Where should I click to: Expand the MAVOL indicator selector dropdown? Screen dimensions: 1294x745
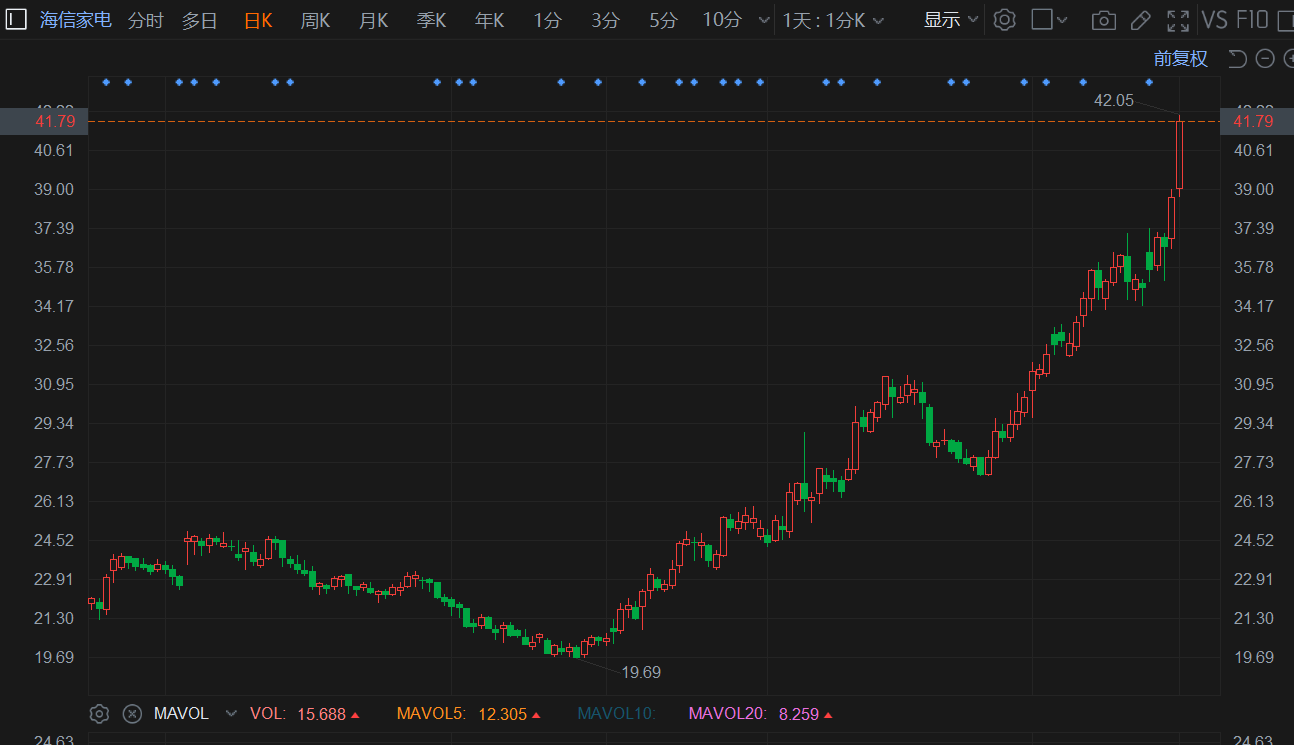(231, 714)
